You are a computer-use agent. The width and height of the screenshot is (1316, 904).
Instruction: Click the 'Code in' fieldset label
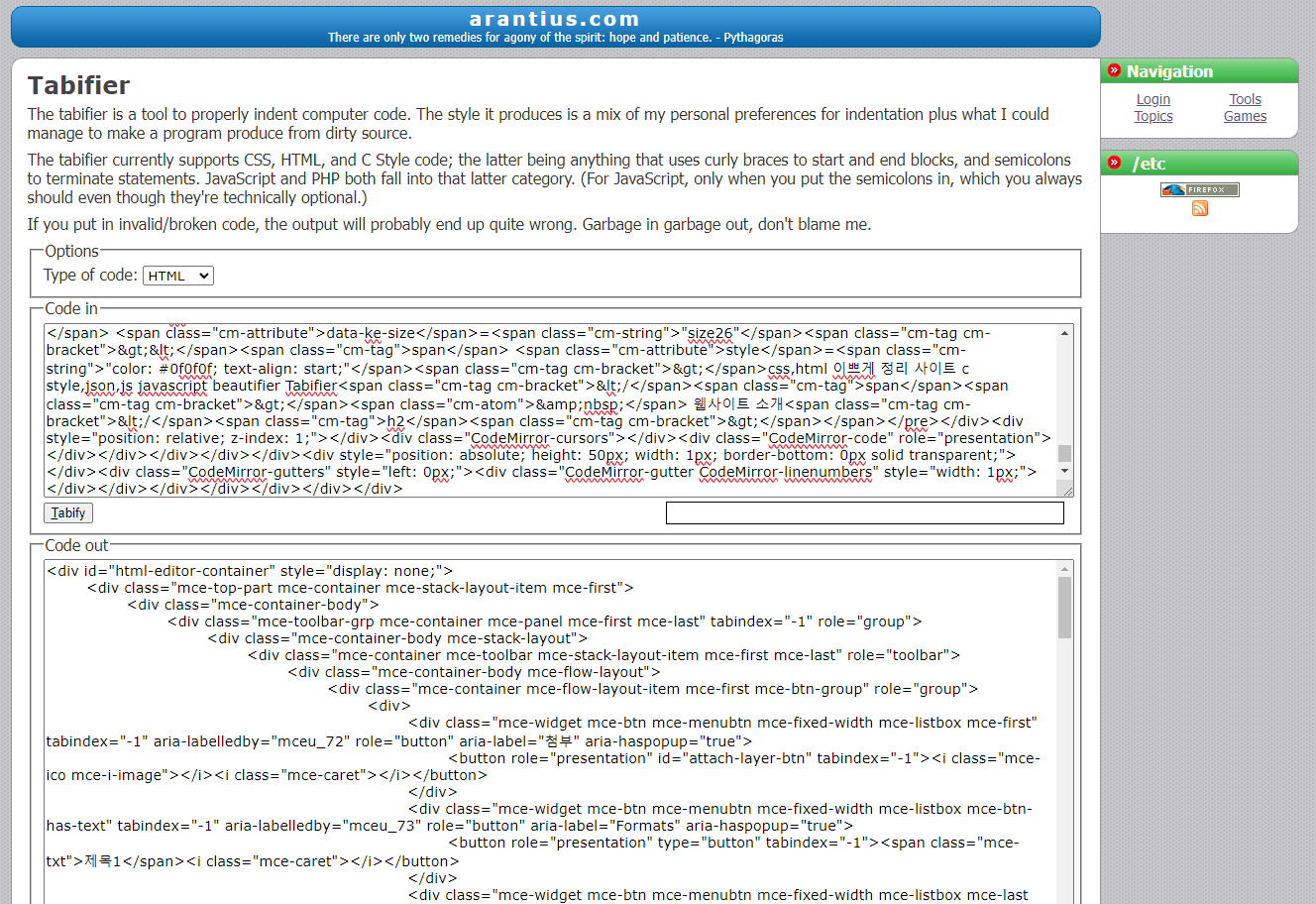71,308
